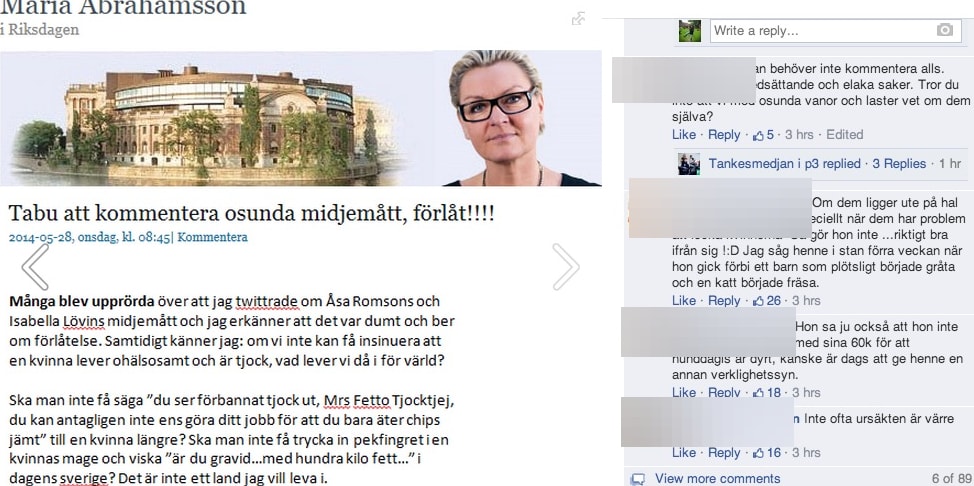Like the comment with 26 likes

pos(684,300)
